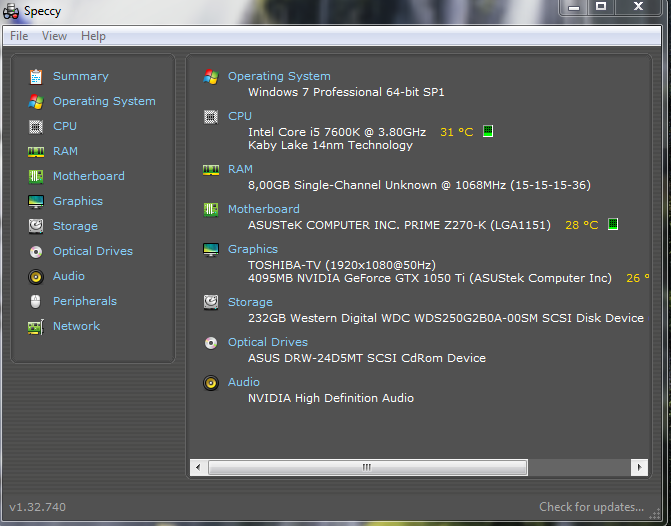Select Audio in the sidebar
This screenshot has height=526, width=671.
(68, 276)
